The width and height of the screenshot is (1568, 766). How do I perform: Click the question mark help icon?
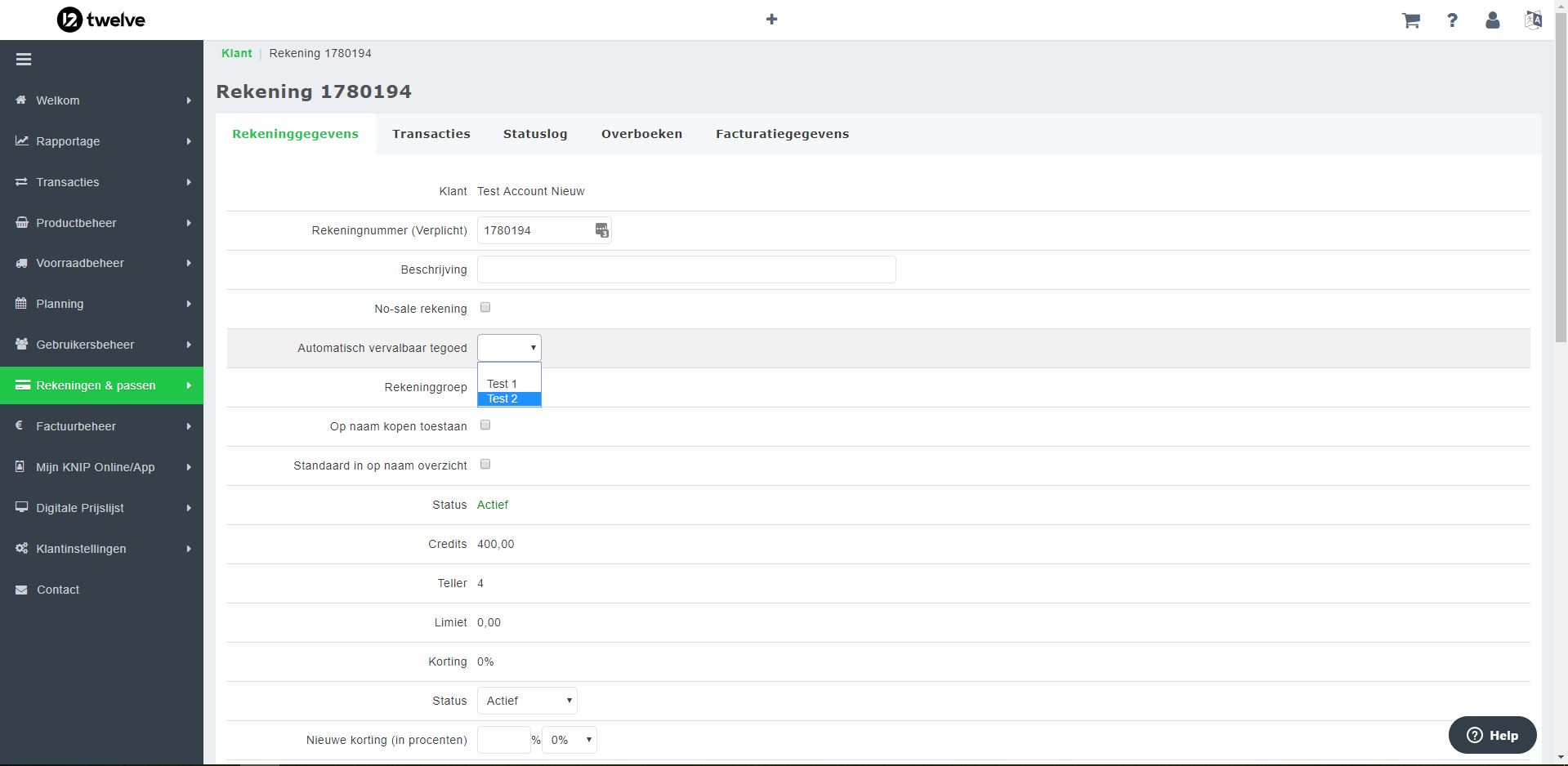(x=1452, y=20)
